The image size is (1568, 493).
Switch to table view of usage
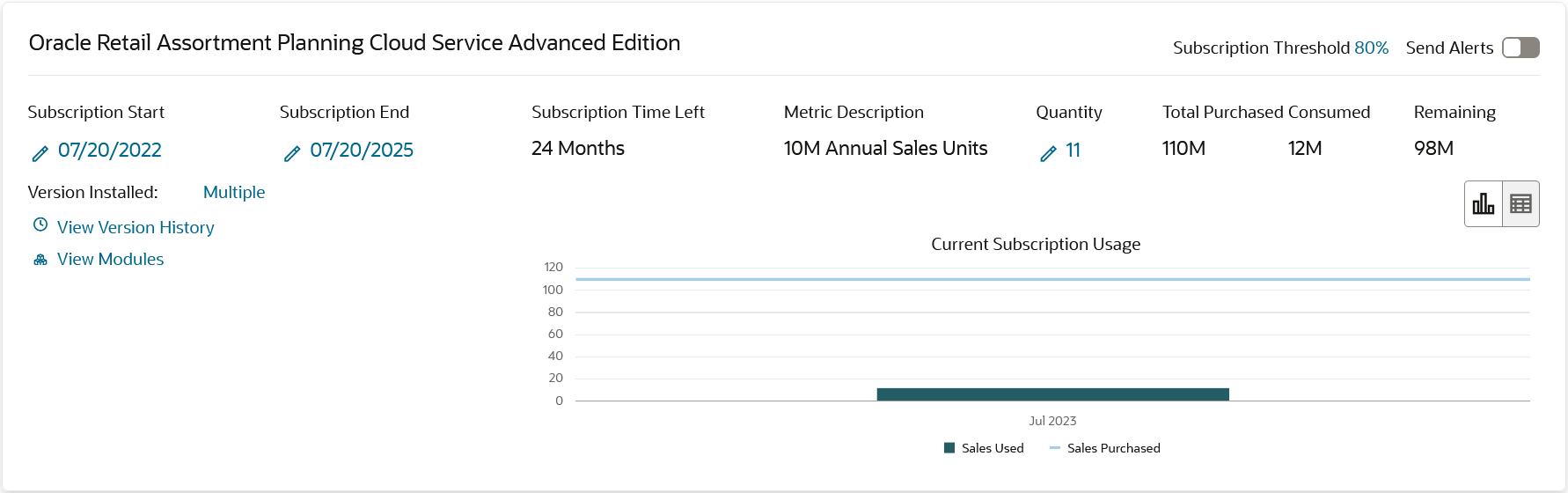1520,204
